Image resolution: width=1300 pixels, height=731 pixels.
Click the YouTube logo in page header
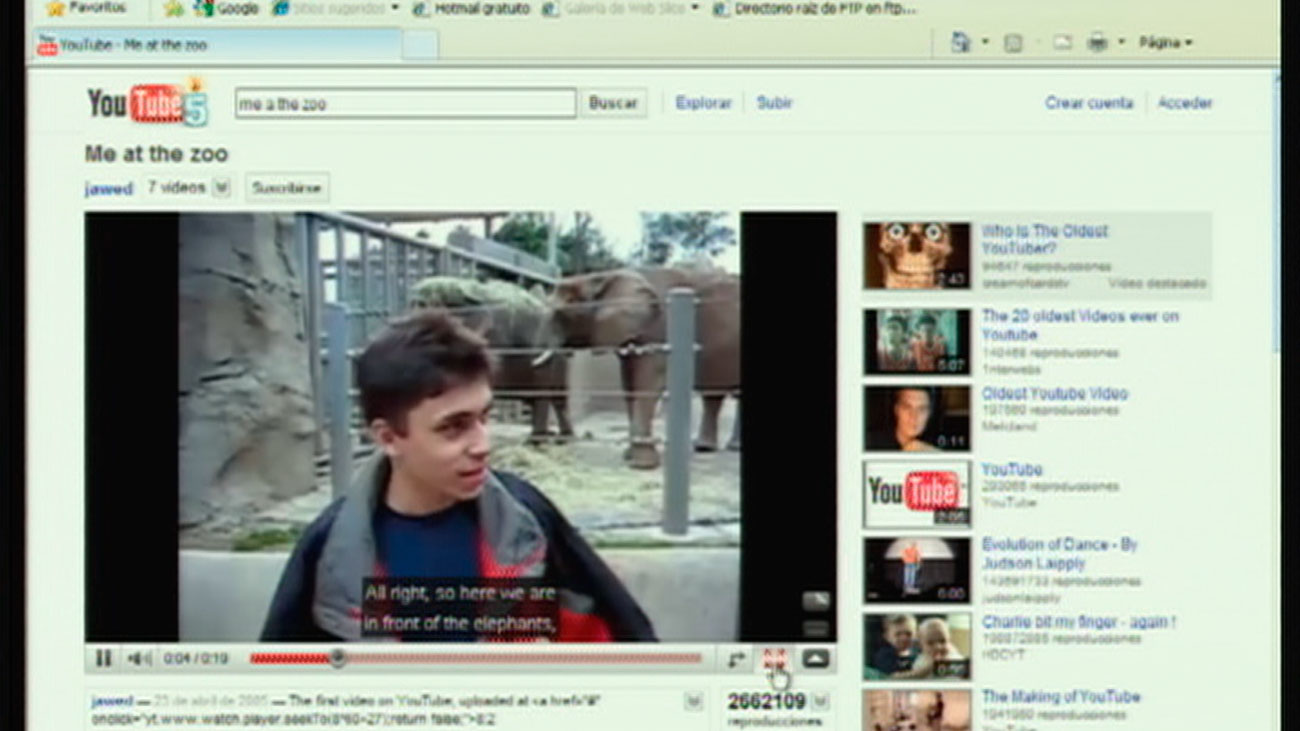(x=146, y=102)
